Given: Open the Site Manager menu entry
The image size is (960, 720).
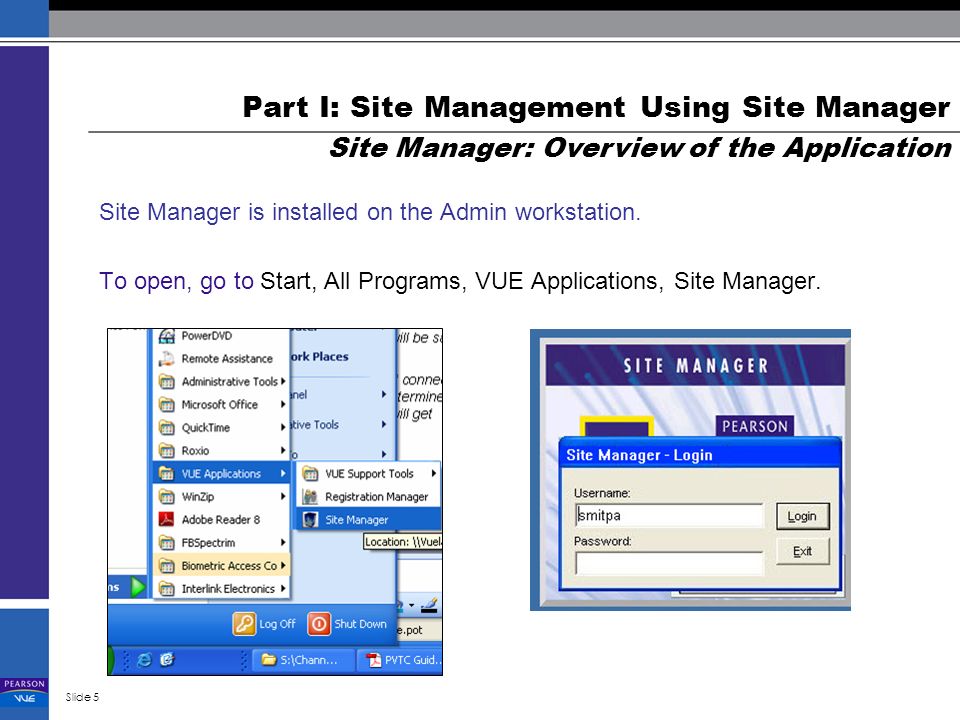Looking at the screenshot, I should click(369, 520).
